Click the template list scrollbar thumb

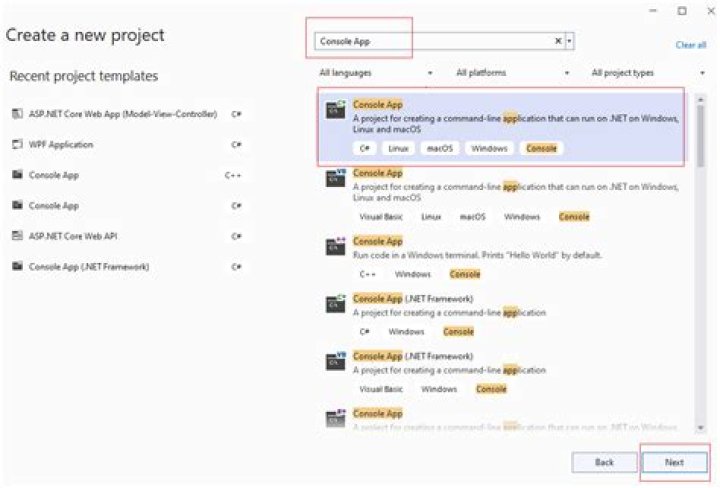(700, 135)
